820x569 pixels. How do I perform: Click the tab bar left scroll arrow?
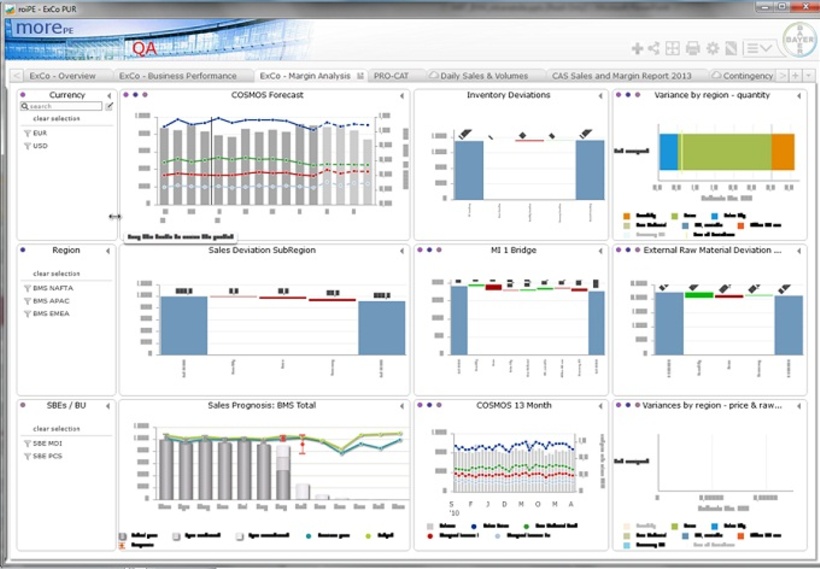[16, 76]
